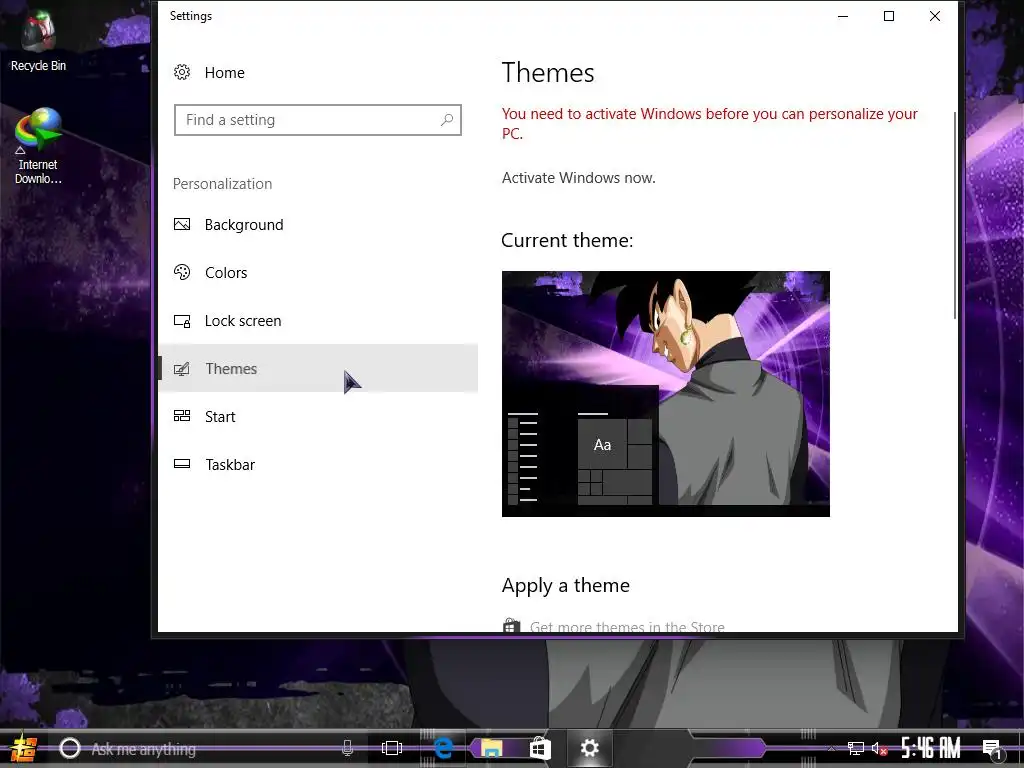Click the Cortana circle icon
The height and width of the screenshot is (768, 1024).
[70, 748]
